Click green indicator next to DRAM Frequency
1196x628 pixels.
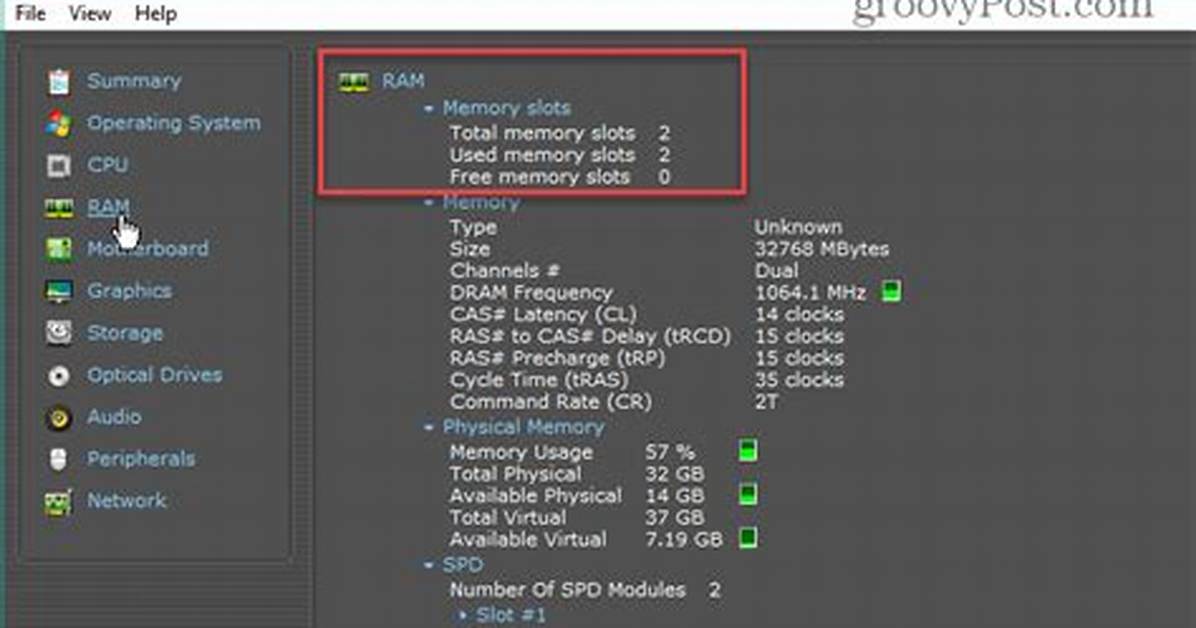tap(891, 291)
